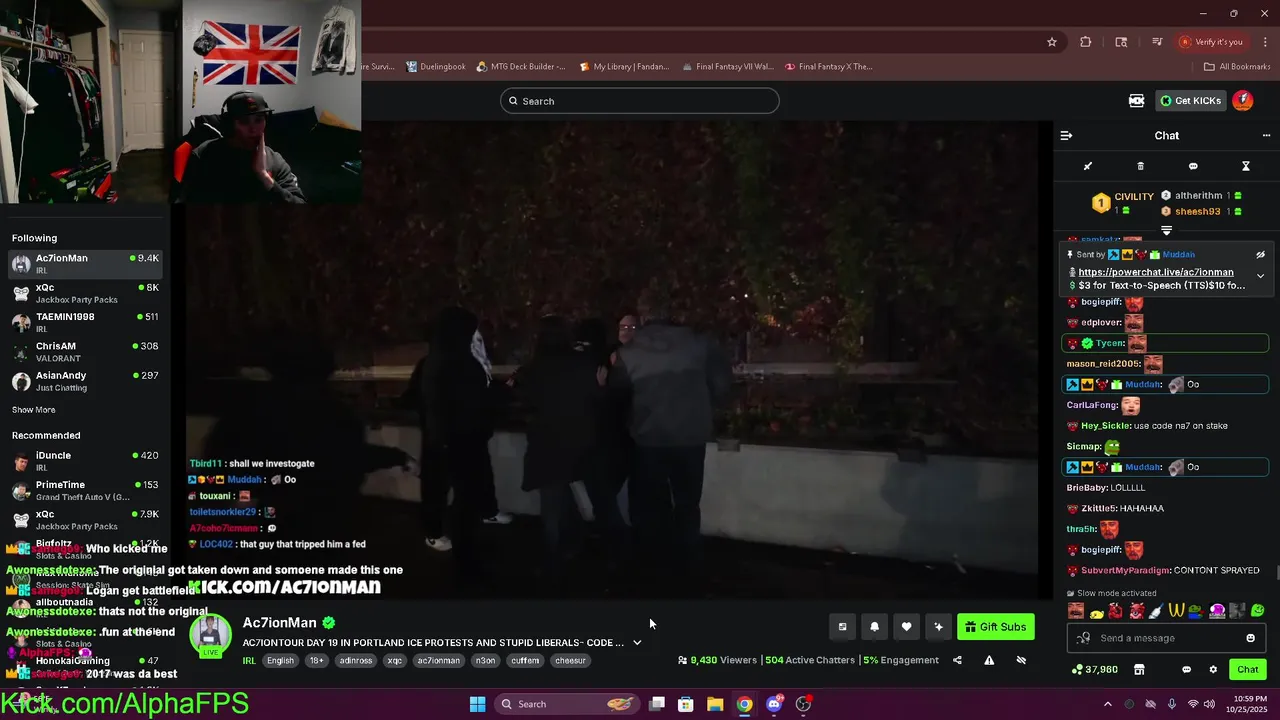Click the Verify it's you profile button
The image size is (1280, 720).
(1211, 42)
